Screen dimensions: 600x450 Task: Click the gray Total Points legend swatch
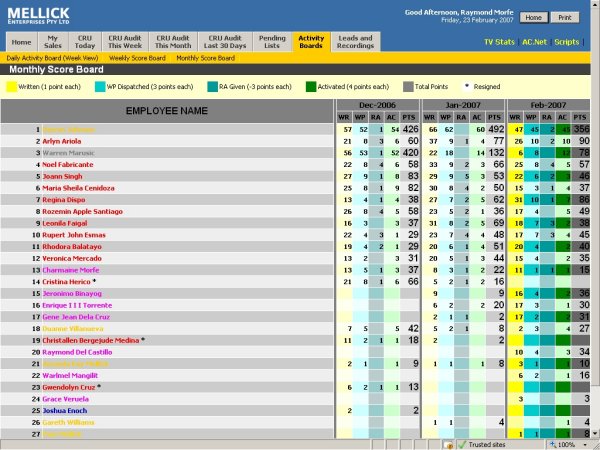408,87
